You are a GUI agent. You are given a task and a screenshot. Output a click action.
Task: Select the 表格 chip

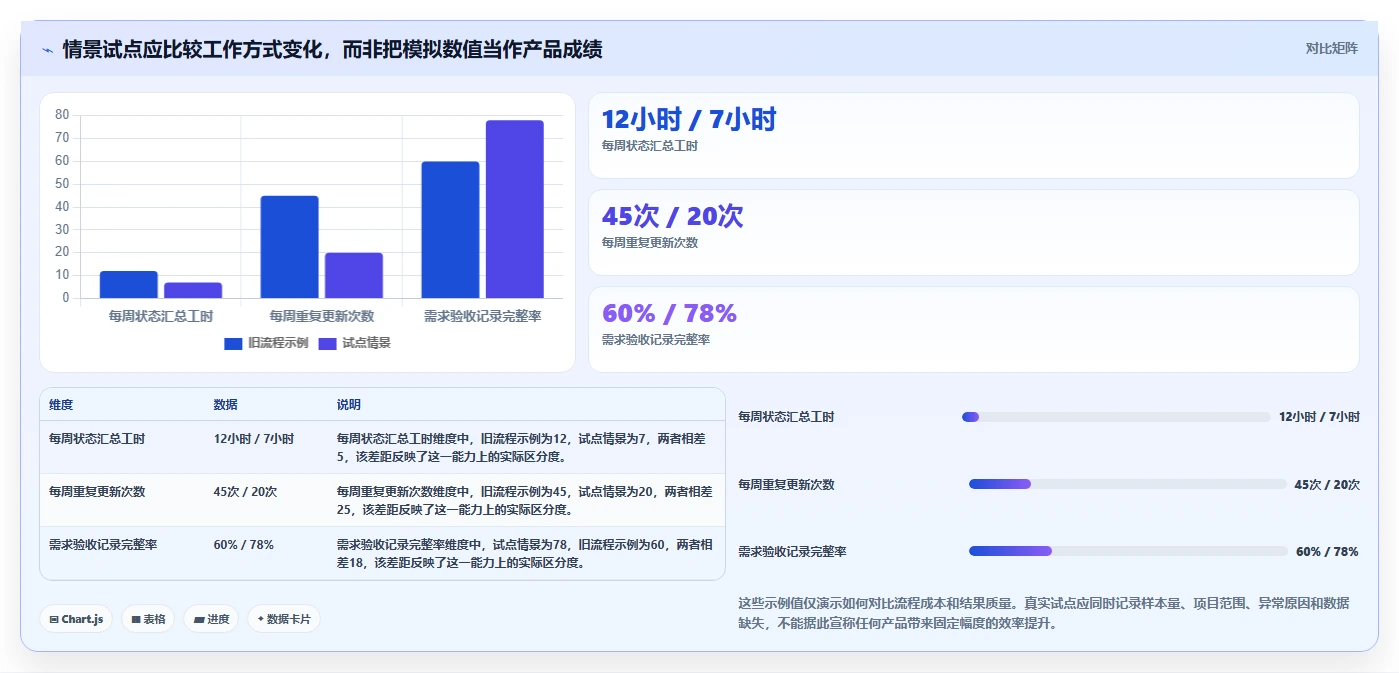pos(148,619)
